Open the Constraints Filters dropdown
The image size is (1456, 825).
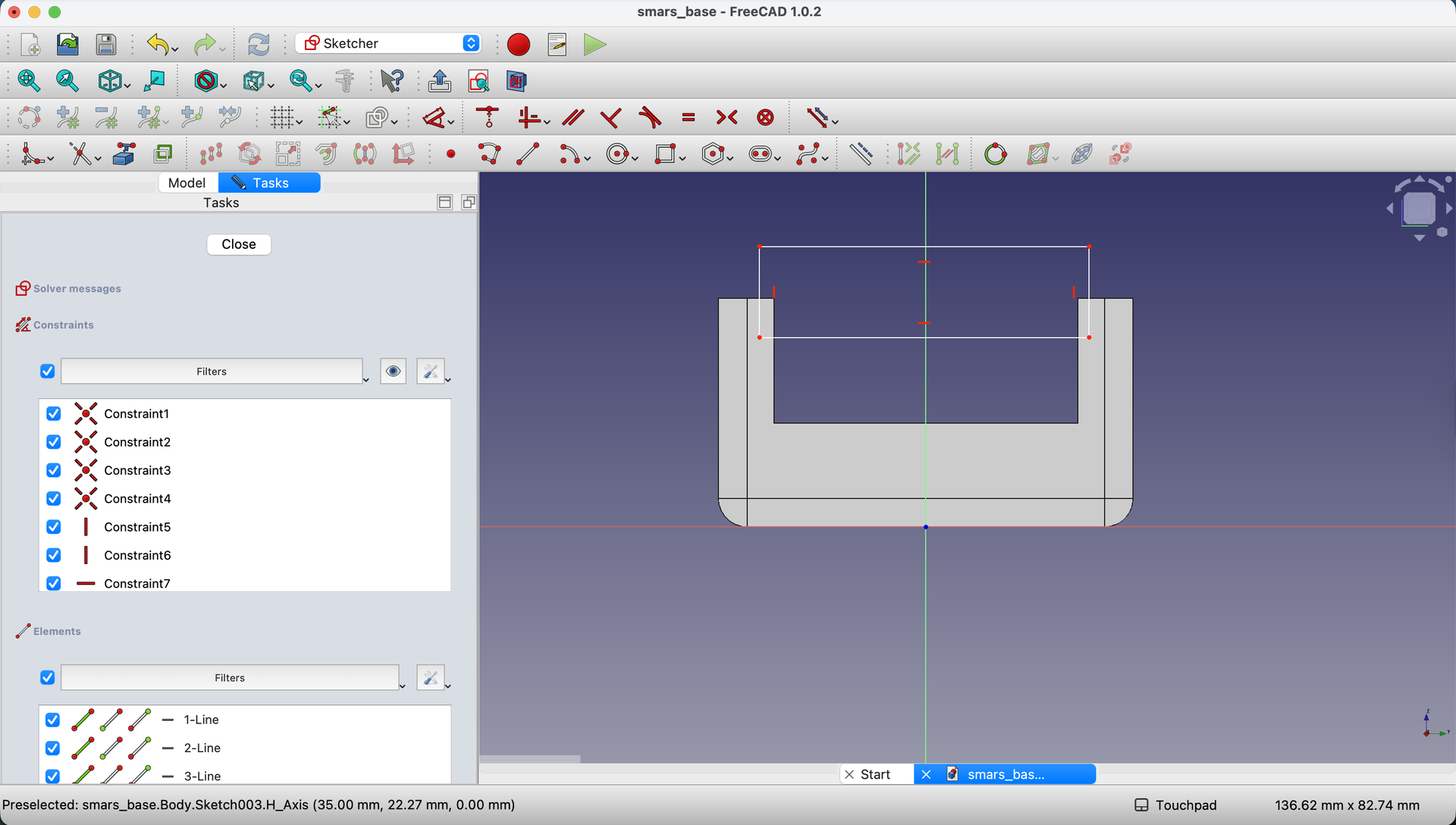click(x=212, y=372)
